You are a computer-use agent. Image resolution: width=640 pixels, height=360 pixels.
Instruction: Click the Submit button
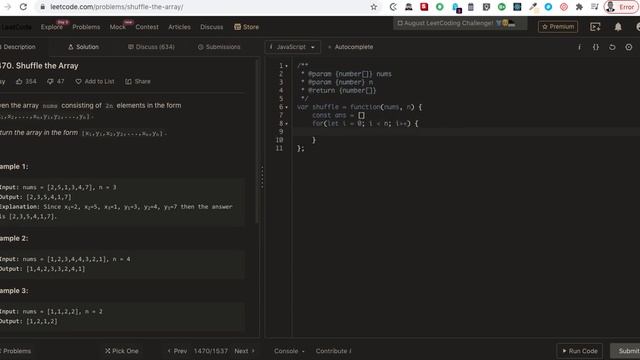coord(625,351)
